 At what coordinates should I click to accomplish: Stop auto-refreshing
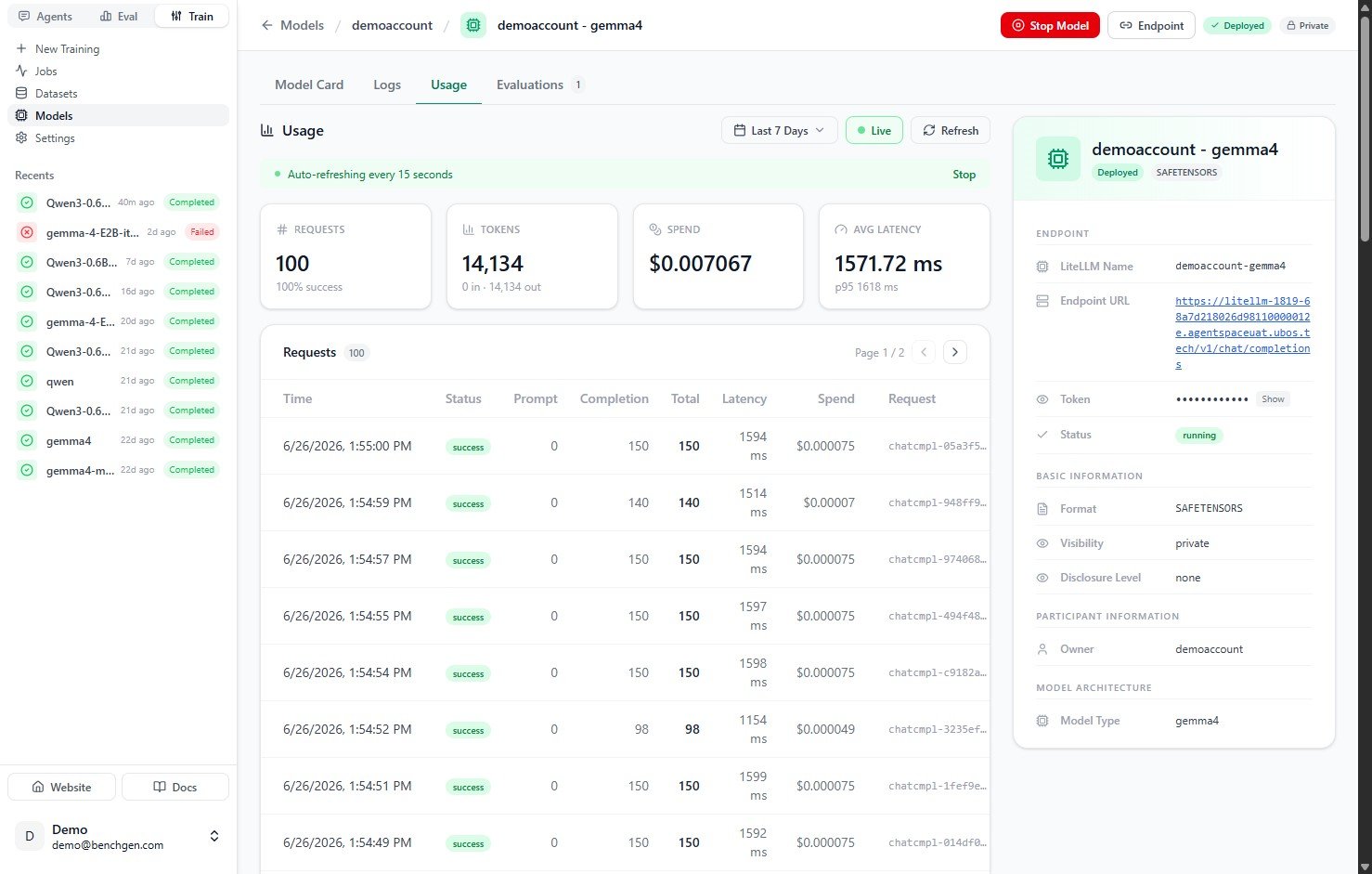964,175
